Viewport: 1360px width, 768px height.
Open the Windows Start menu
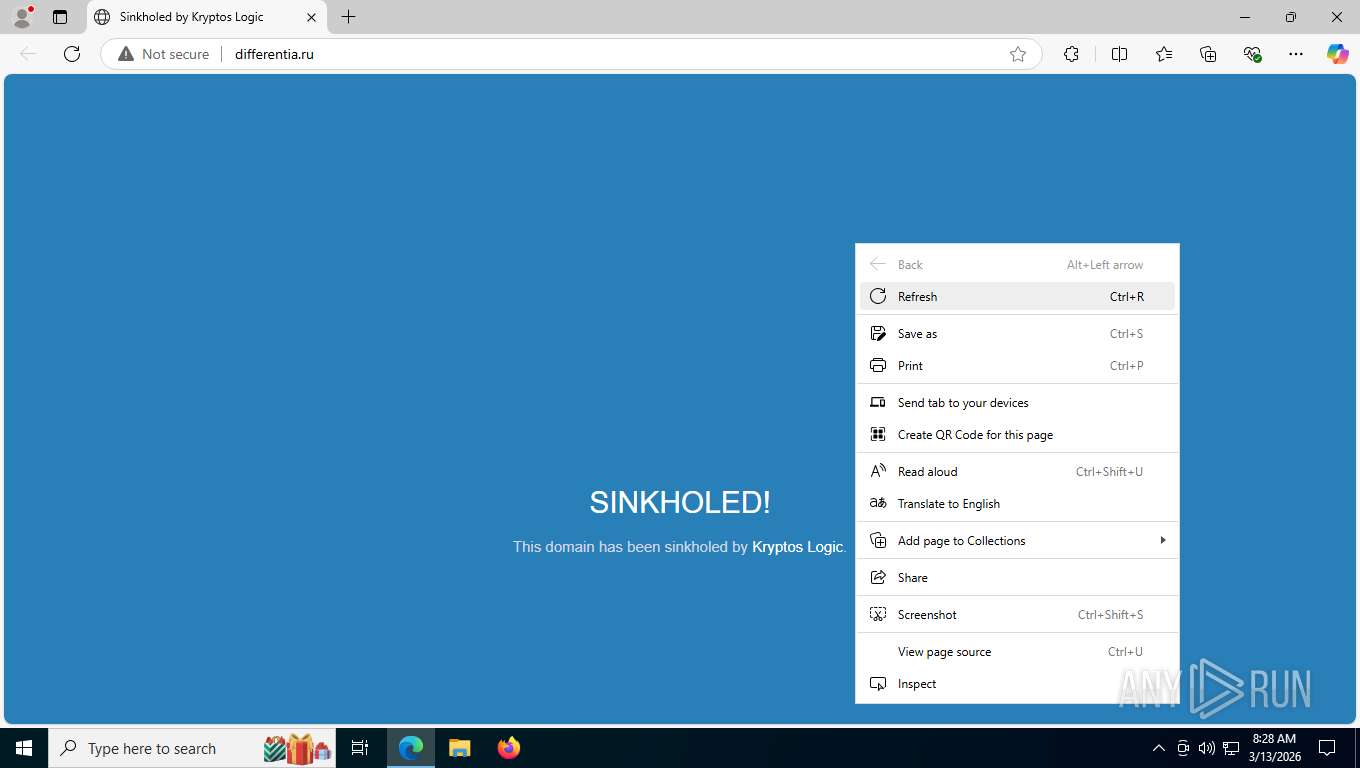pos(24,748)
